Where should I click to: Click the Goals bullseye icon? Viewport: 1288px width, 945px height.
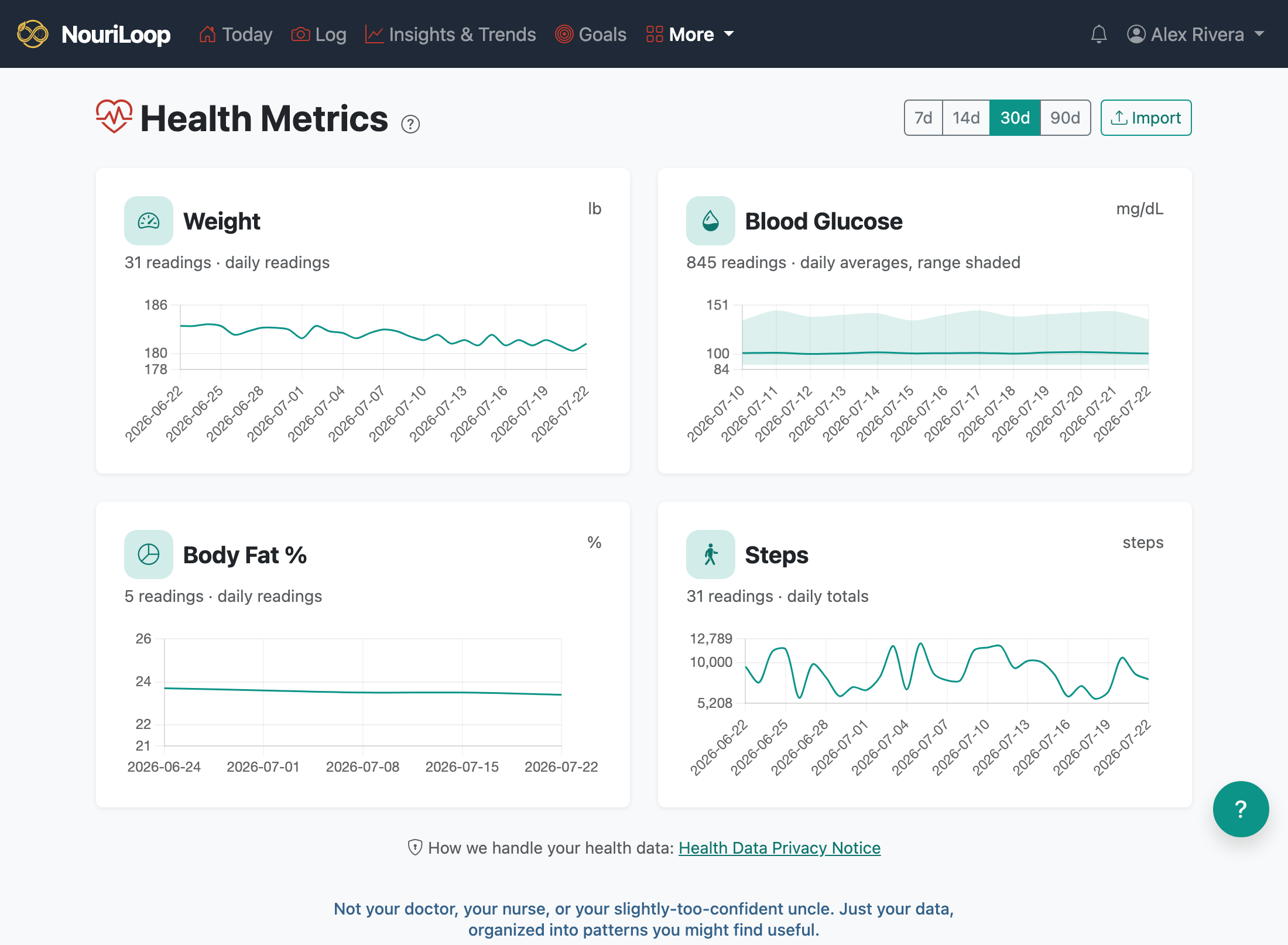[x=564, y=35]
